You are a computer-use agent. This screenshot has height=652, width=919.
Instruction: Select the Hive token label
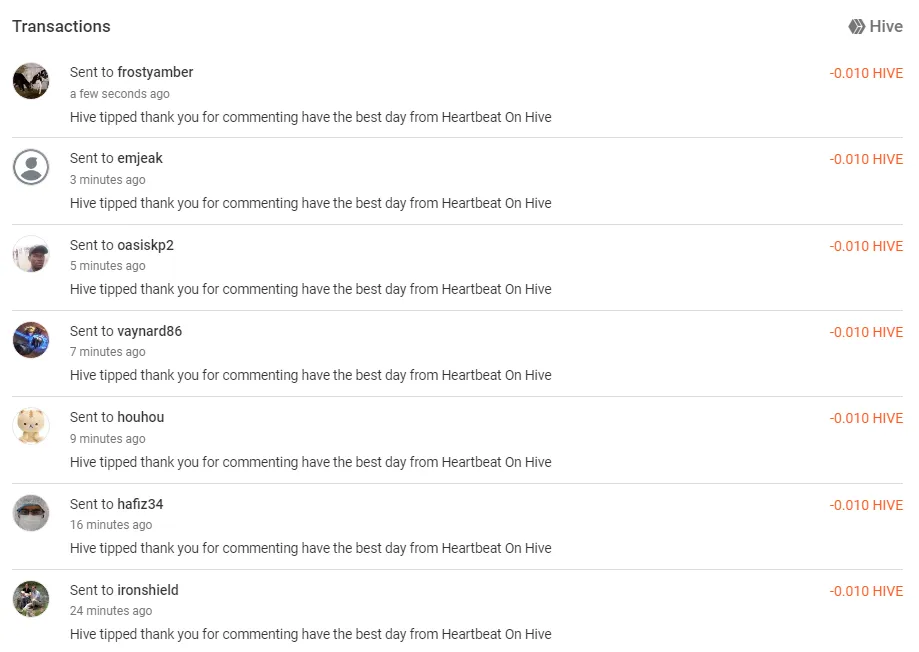point(886,26)
